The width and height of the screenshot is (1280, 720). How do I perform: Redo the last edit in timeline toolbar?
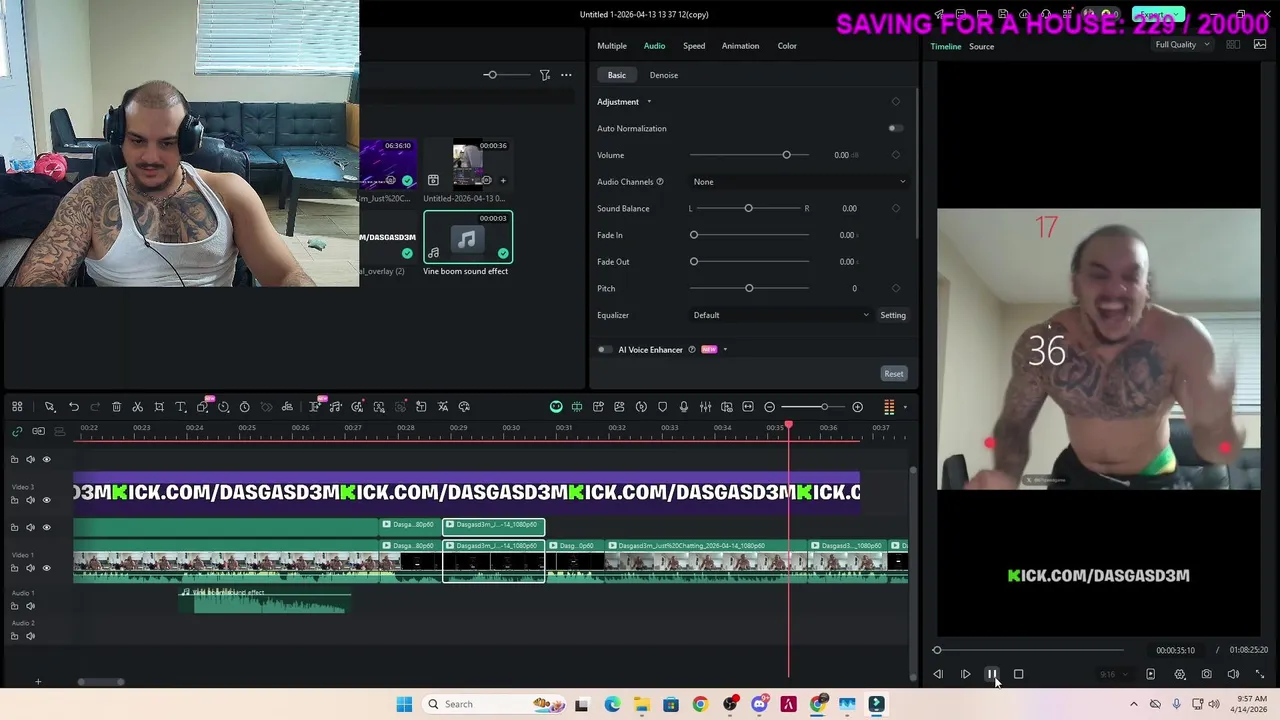tap(95, 407)
